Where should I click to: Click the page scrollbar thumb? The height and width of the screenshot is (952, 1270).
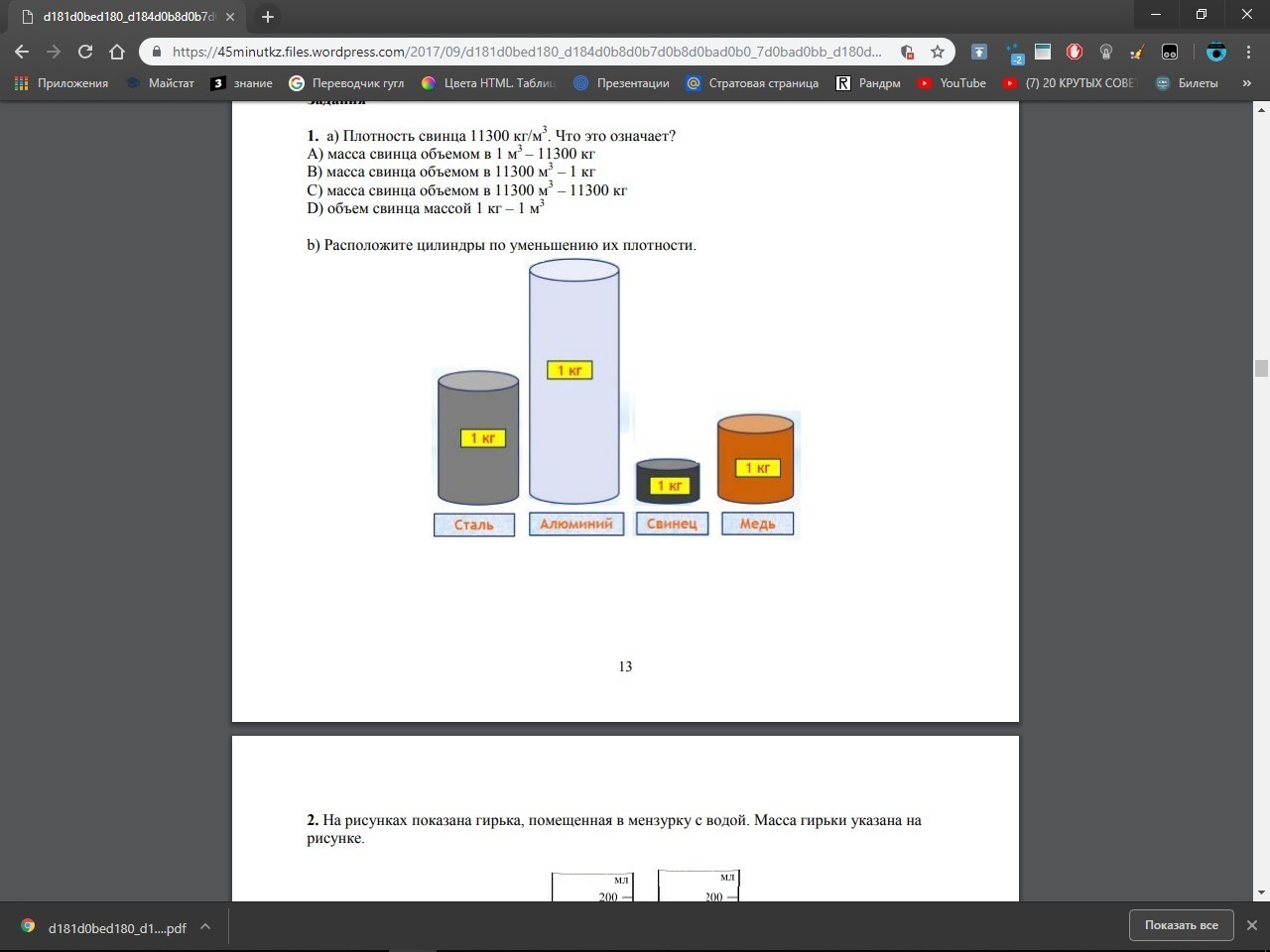1261,369
